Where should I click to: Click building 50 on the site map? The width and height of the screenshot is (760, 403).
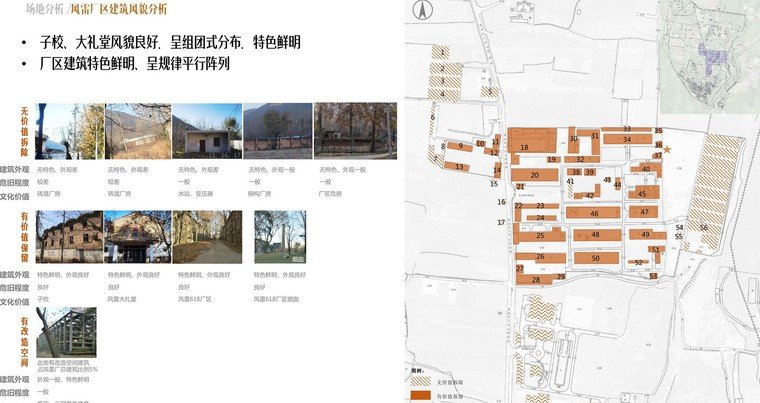(596, 258)
